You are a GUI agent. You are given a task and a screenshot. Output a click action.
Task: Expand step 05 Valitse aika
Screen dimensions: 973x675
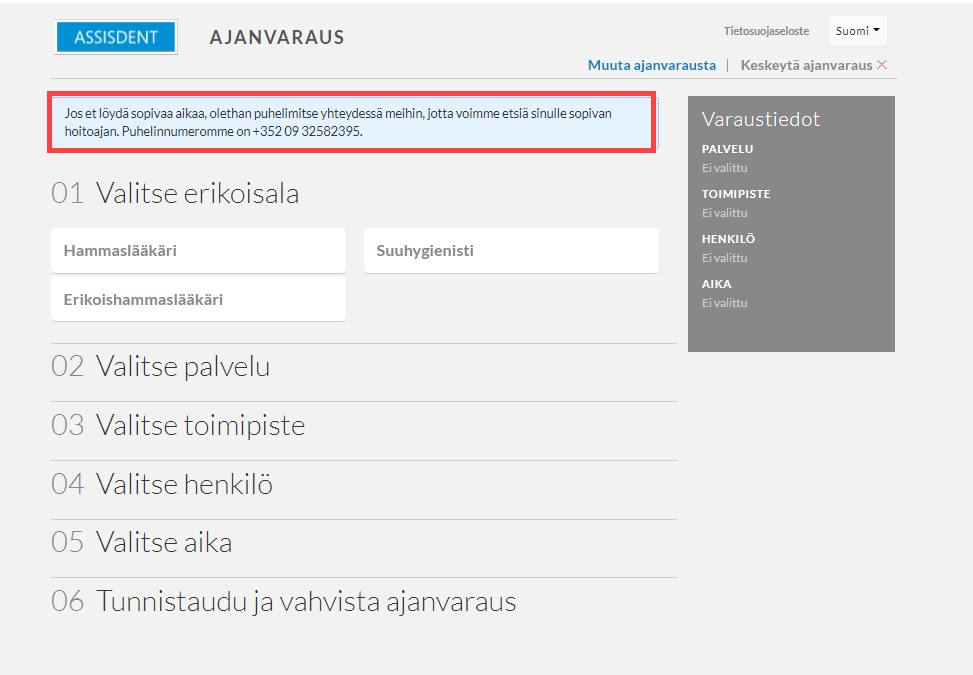[x=141, y=542]
